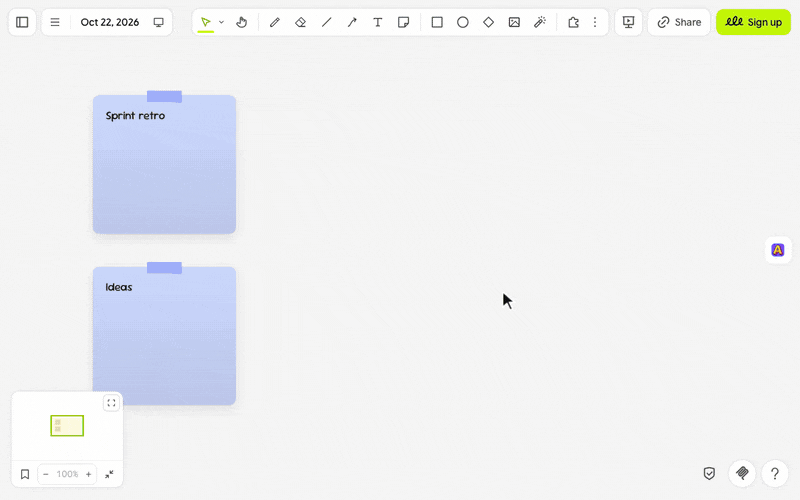This screenshot has height=500, width=800.
Task: Open the Oct 22, 2026 board title
Action: (110, 22)
